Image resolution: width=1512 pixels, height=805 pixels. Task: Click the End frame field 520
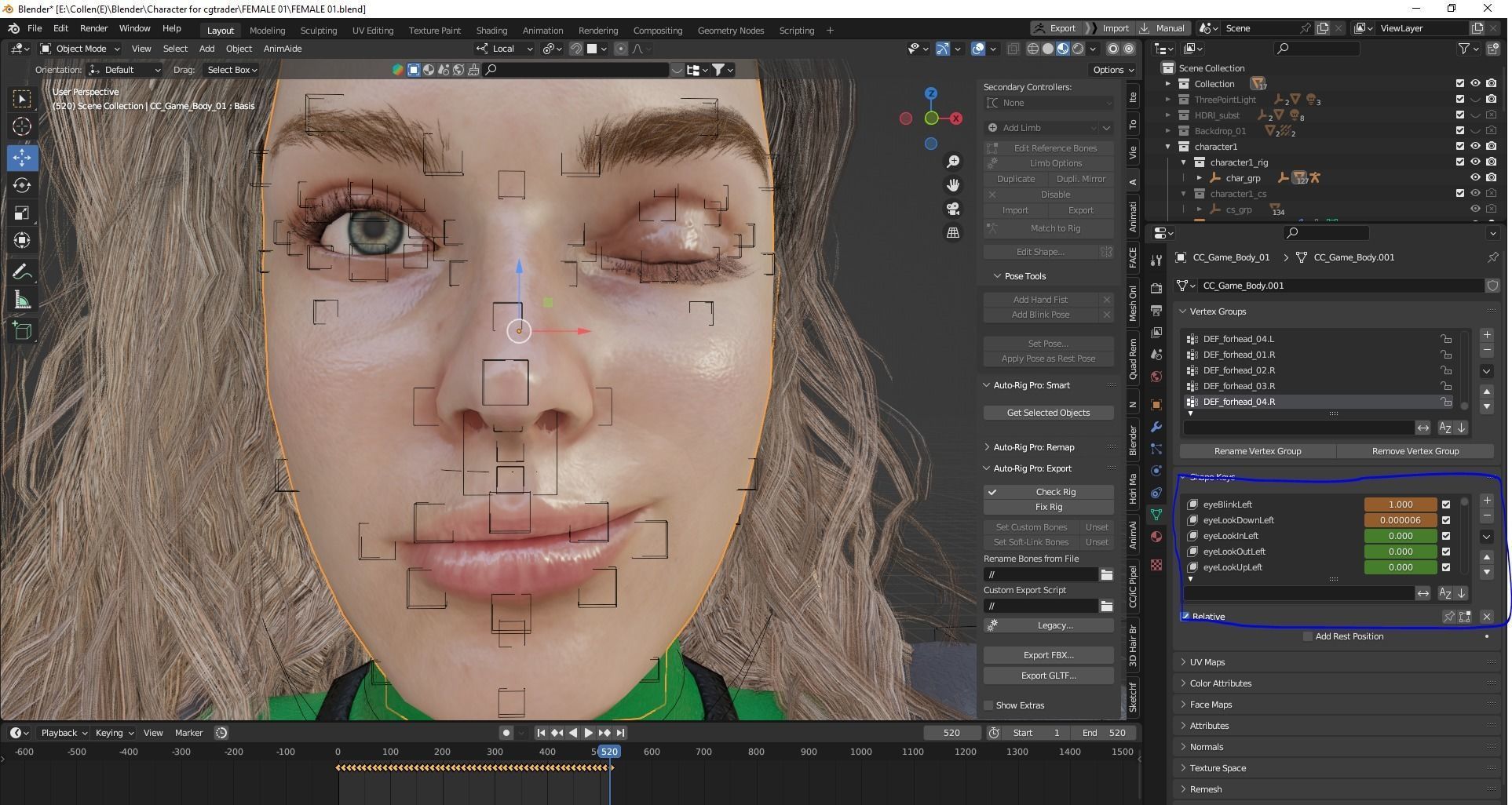point(1105,733)
